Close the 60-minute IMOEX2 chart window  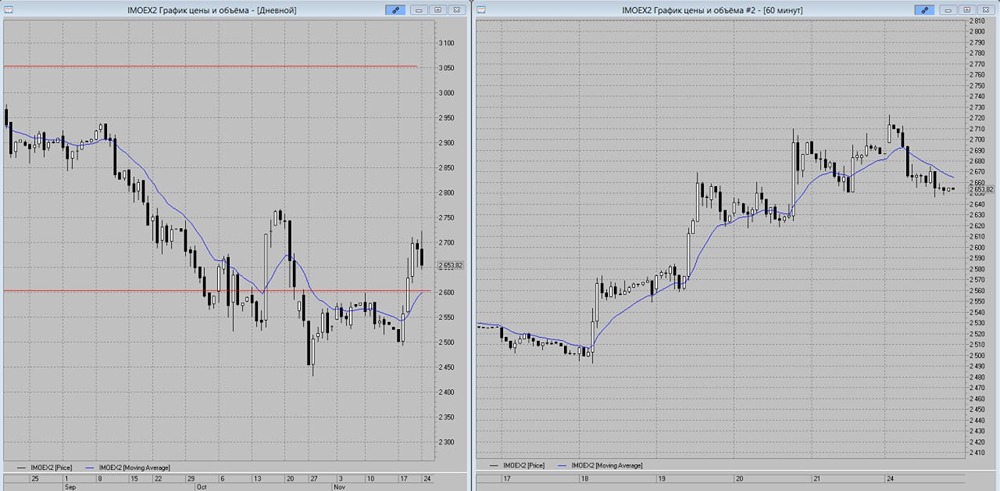pyautogui.click(x=985, y=10)
